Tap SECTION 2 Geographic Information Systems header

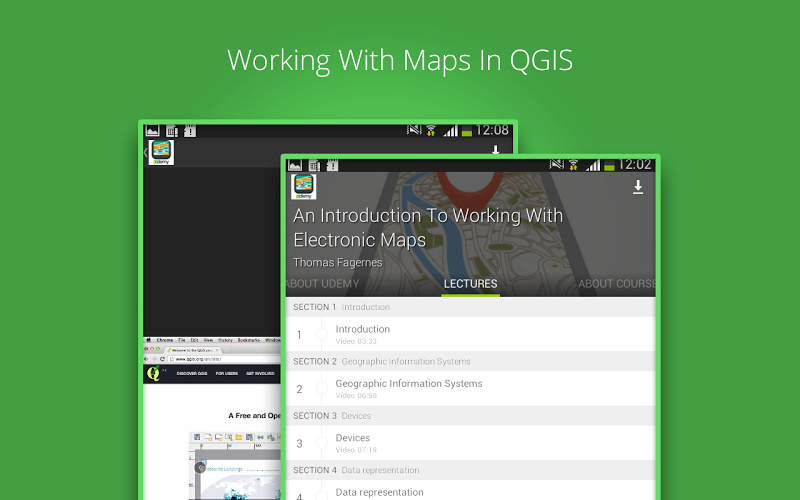(470, 361)
